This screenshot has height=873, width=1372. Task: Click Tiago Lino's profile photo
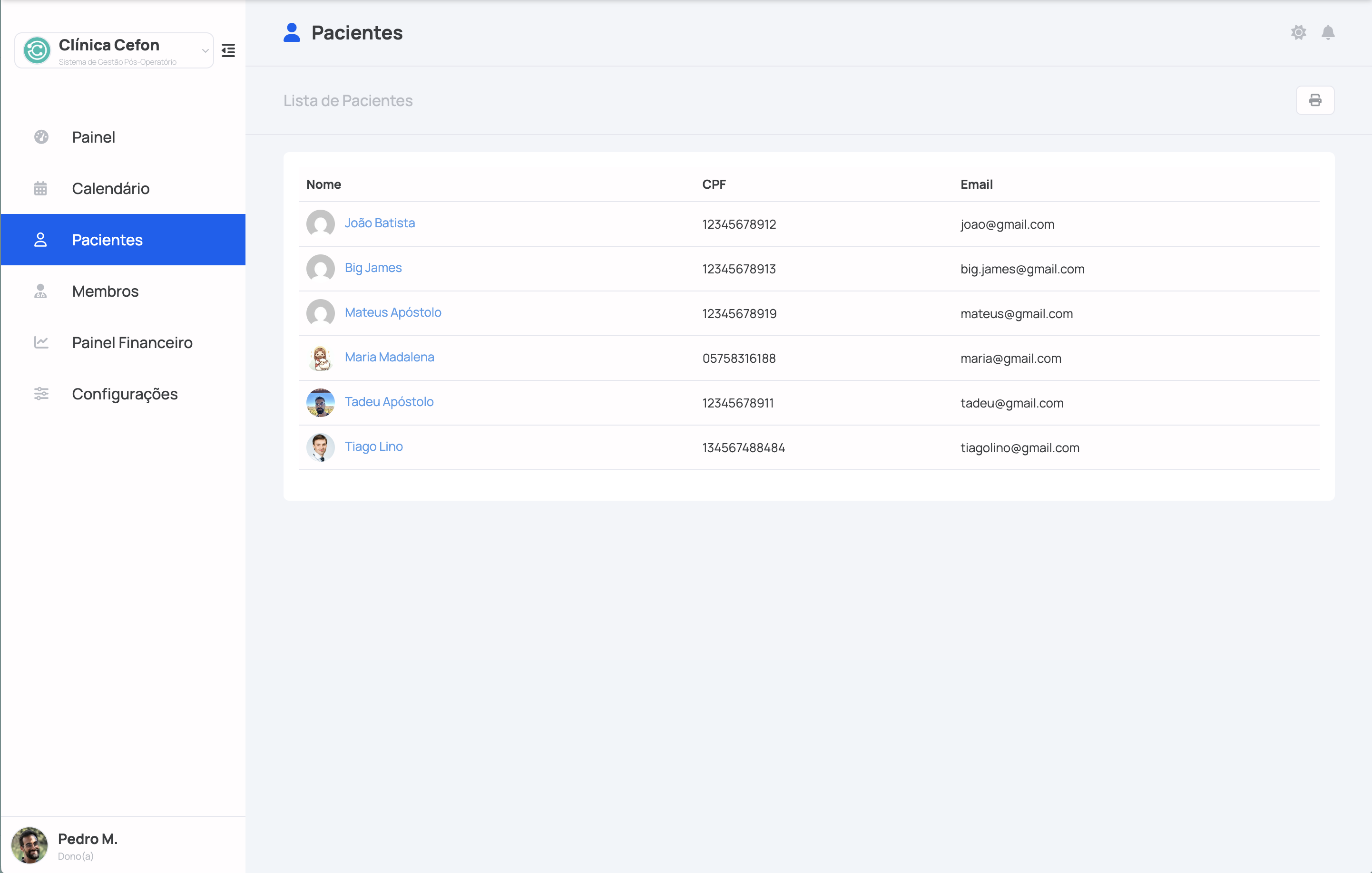click(320, 447)
